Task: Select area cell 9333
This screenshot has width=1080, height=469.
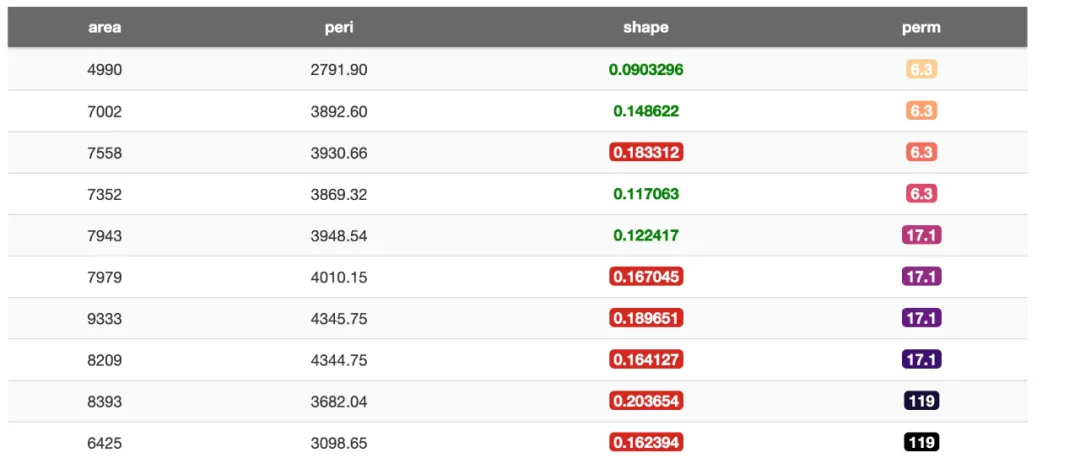Action: 105,319
